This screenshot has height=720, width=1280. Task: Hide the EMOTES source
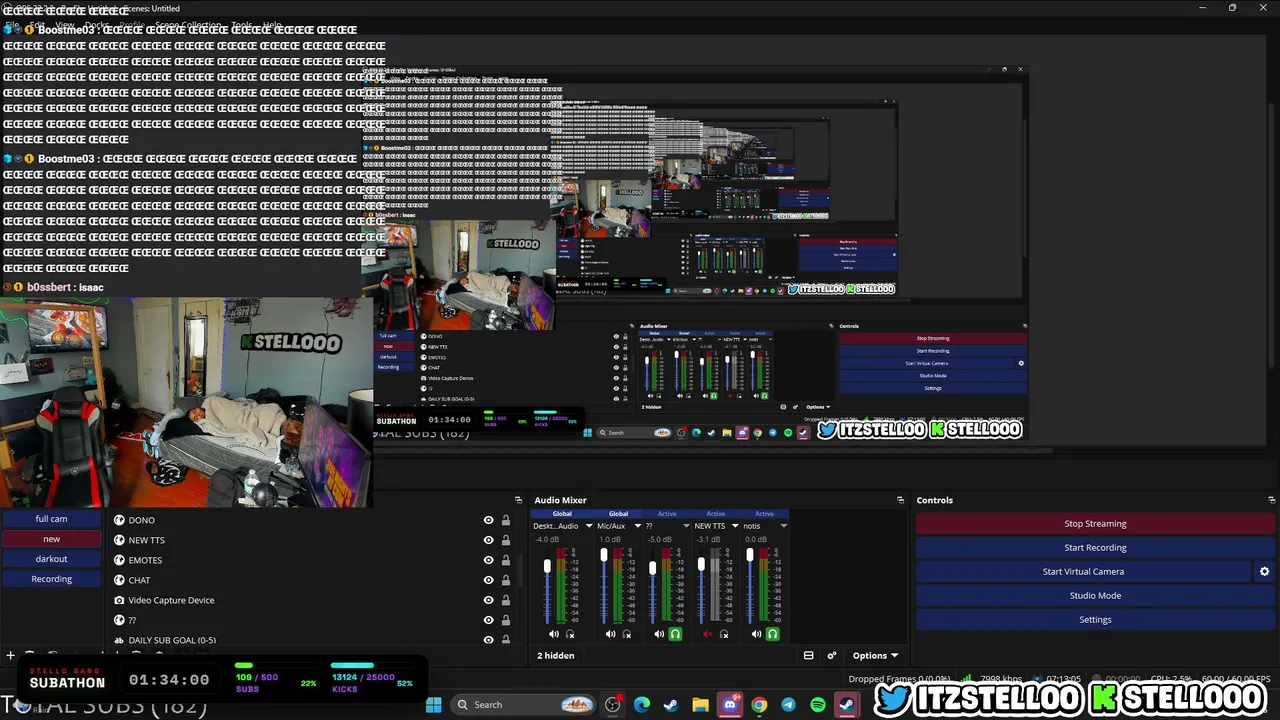pos(489,560)
